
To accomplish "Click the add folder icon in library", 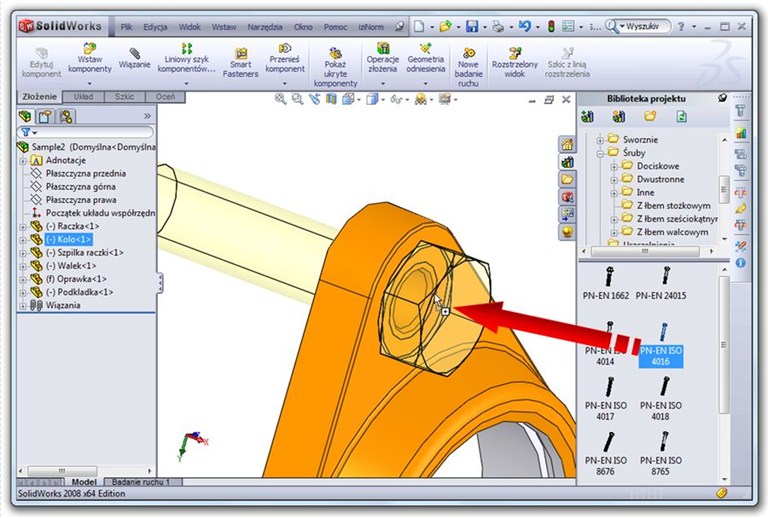I will click(650, 117).
